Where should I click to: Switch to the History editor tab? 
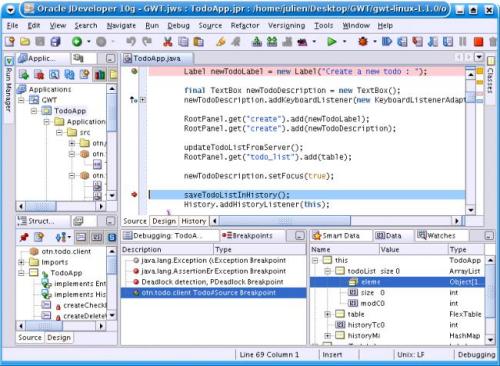193,221
